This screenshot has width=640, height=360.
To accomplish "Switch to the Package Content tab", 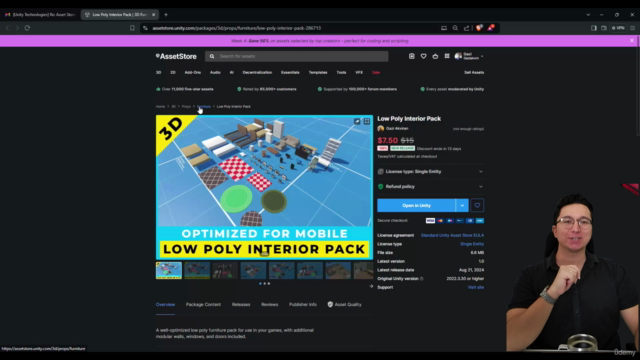I will (x=203, y=304).
